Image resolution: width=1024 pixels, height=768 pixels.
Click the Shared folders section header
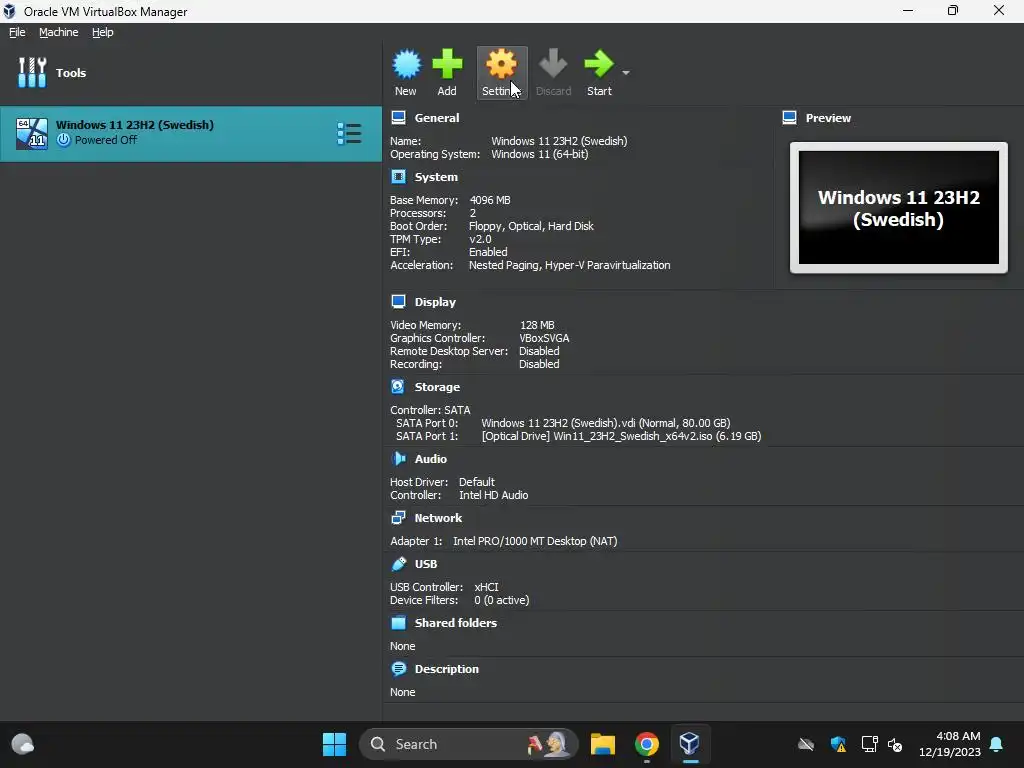[456, 623]
